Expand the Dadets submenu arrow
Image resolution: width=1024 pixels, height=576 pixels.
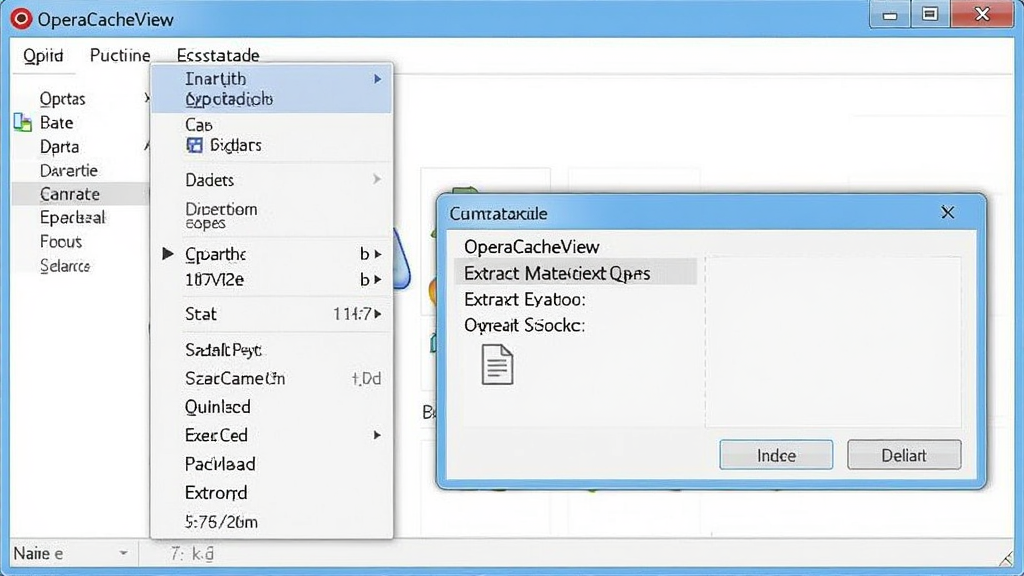click(x=377, y=179)
